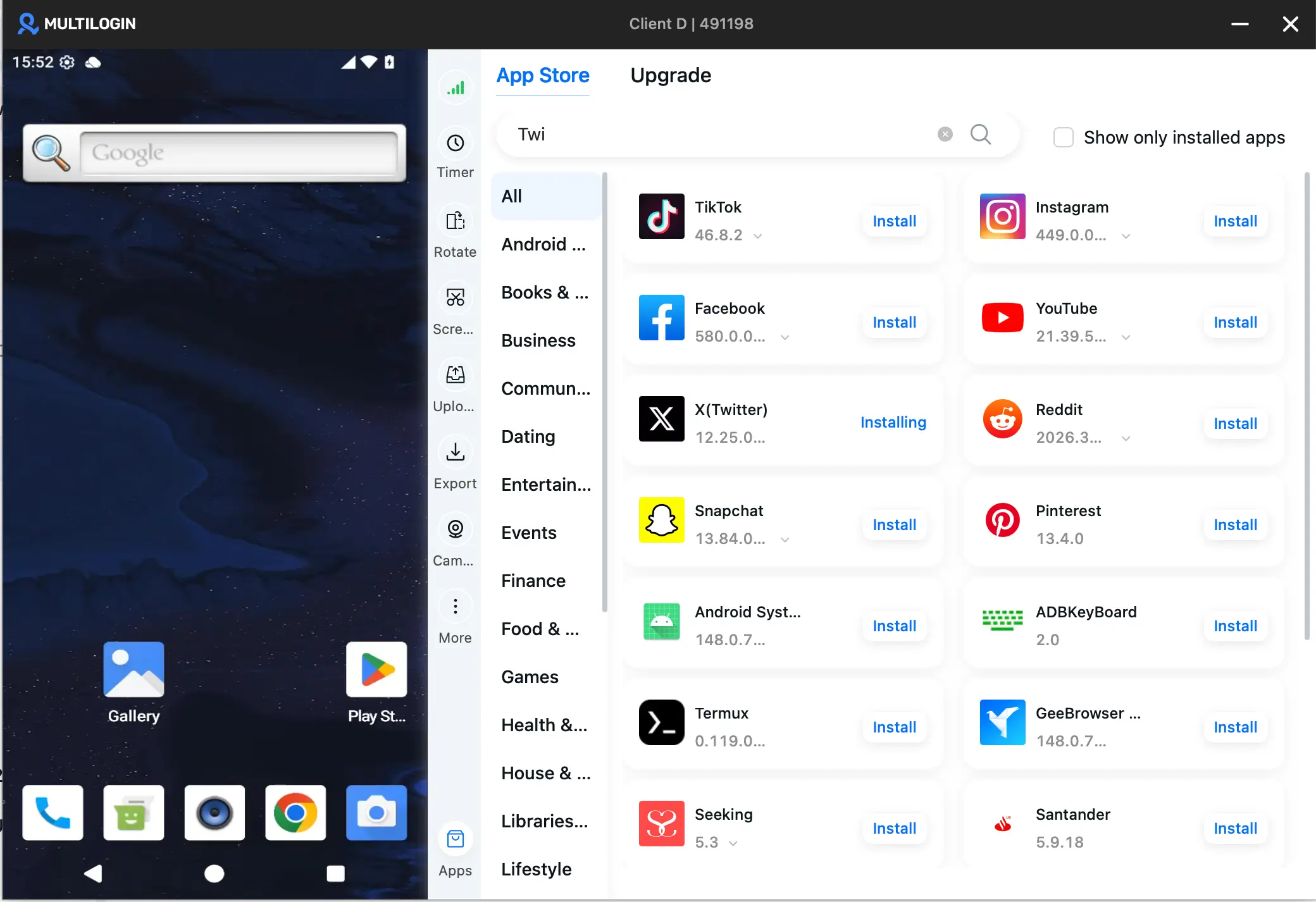
Task: Tap the Google search widget
Action: (214, 153)
